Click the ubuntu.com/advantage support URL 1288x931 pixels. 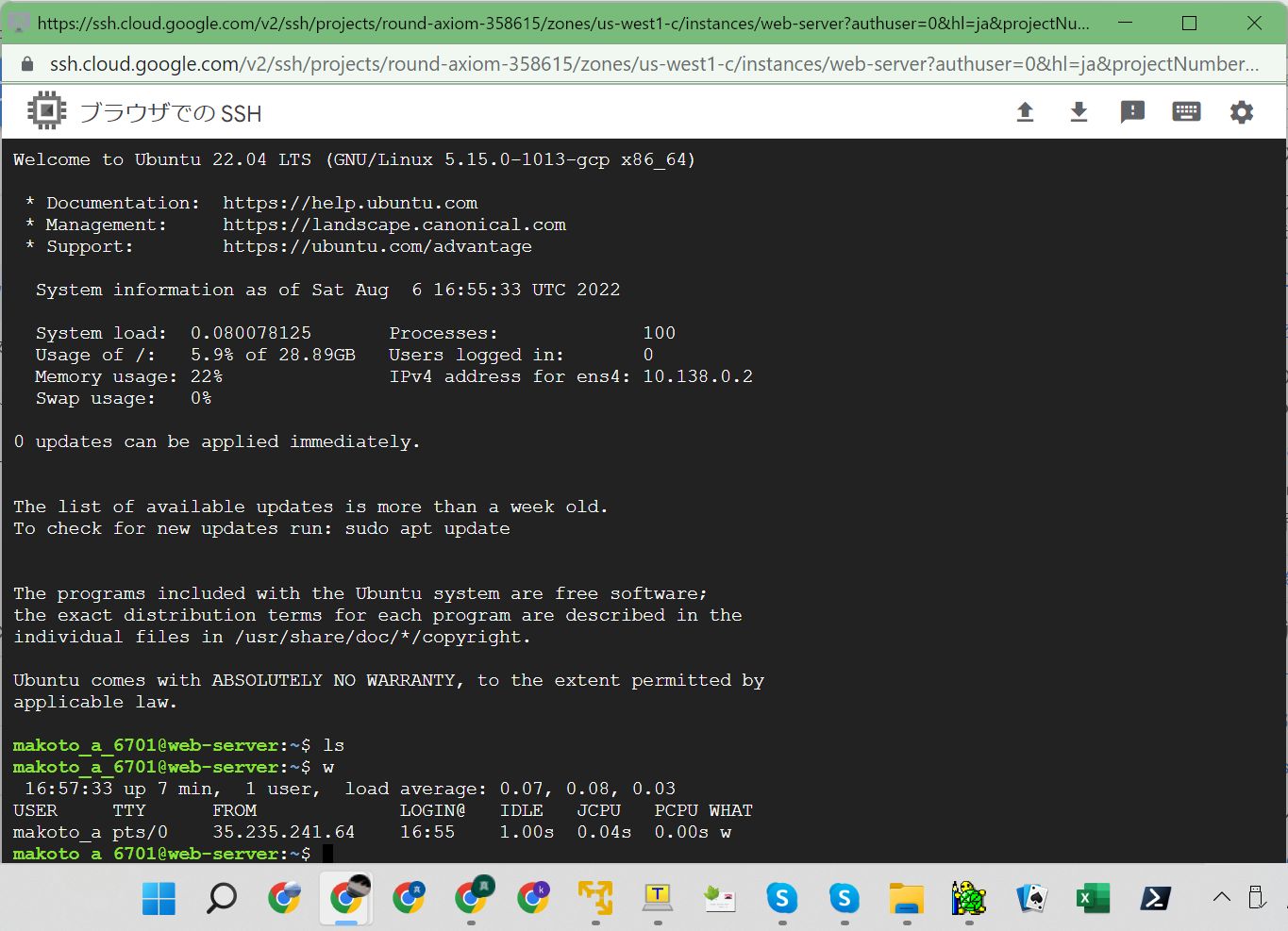tap(377, 246)
